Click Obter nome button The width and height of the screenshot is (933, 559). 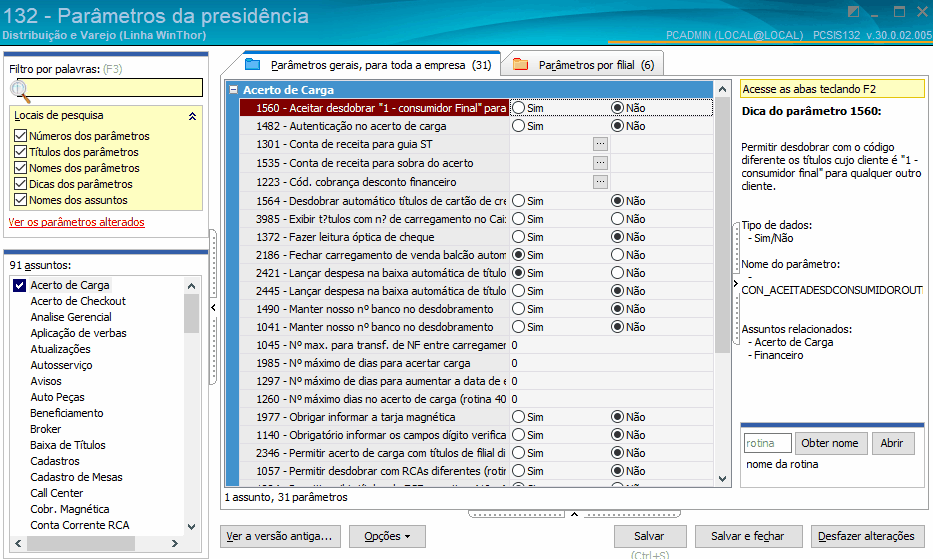830,444
